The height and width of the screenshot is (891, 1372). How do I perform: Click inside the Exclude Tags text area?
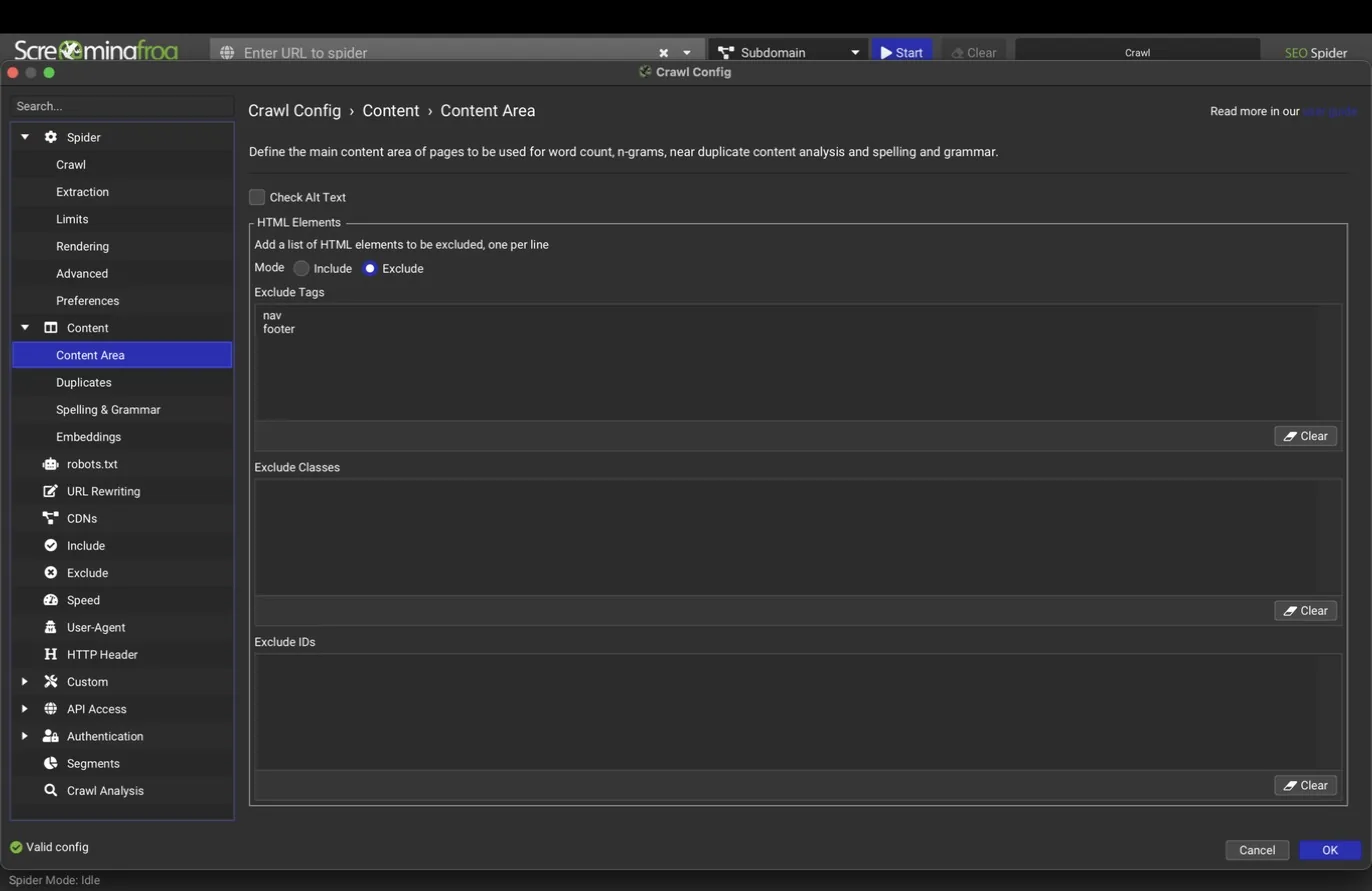[798, 362]
